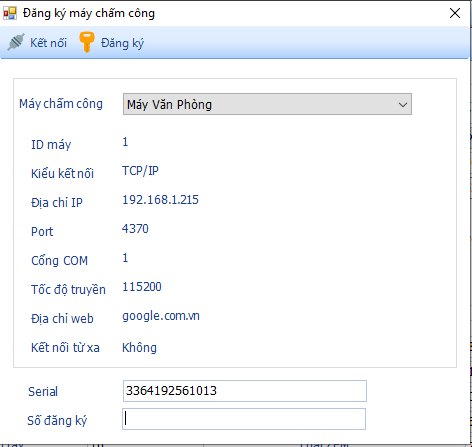Click the orange key icon for Đăng ký
Image resolution: width=472 pixels, height=447 pixels.
coord(87,42)
